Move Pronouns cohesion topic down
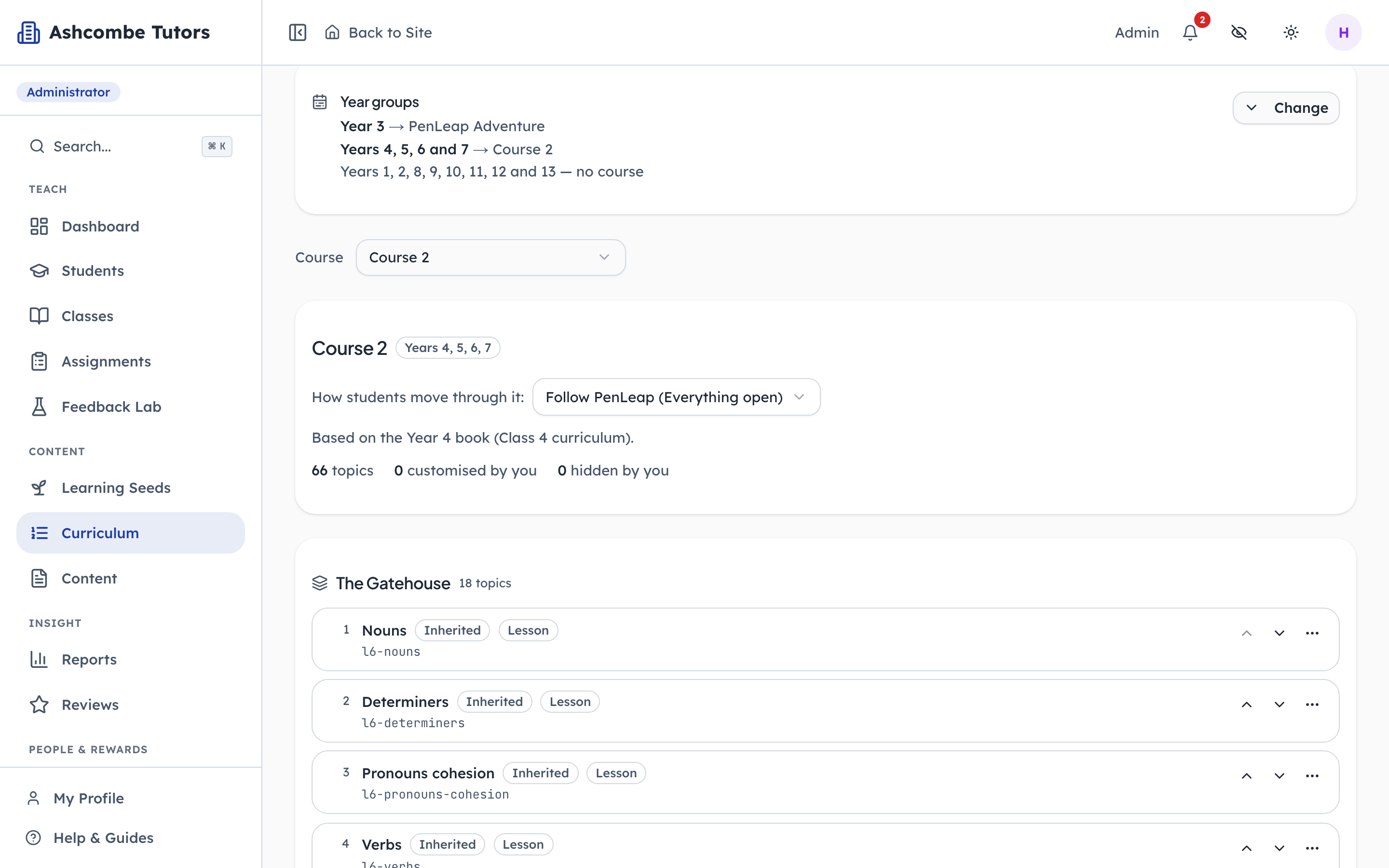The image size is (1389, 868). coord(1280,775)
